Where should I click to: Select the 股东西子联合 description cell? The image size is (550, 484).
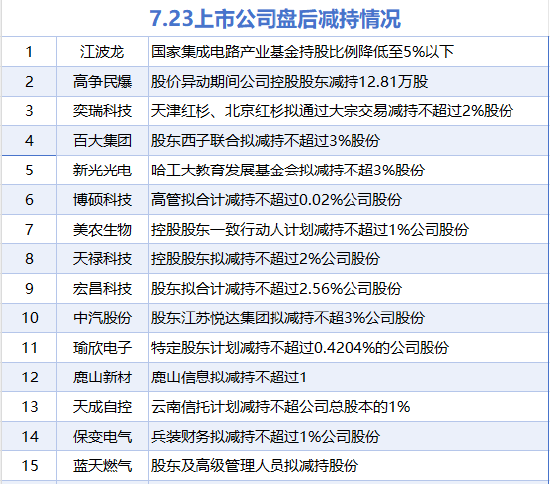348,141
